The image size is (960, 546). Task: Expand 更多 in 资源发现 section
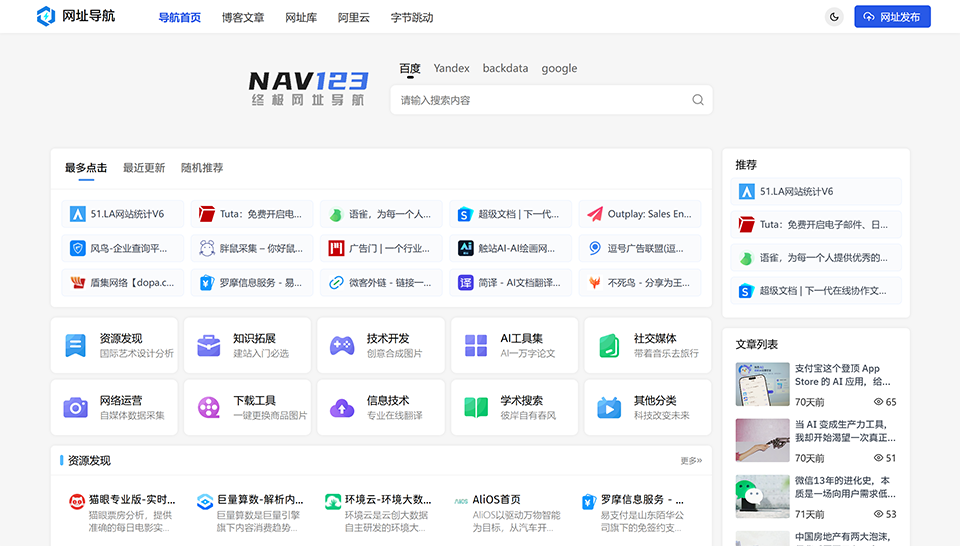pyautogui.click(x=691, y=461)
